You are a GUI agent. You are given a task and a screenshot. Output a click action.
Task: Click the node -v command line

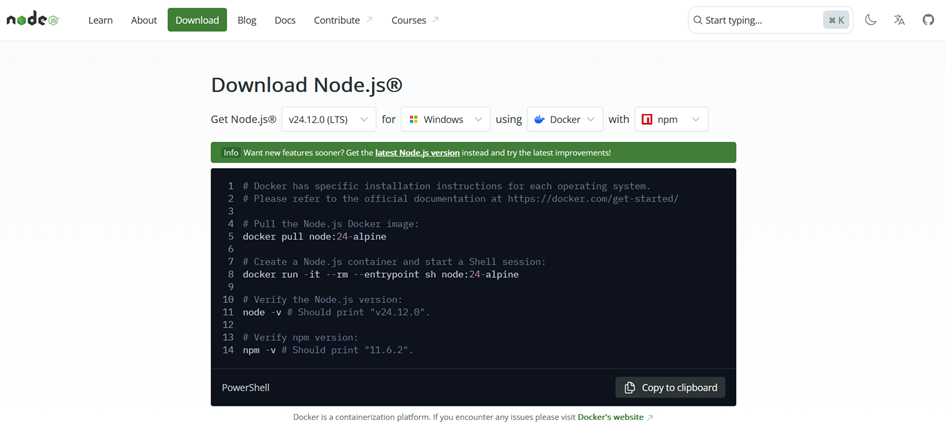pos(337,312)
